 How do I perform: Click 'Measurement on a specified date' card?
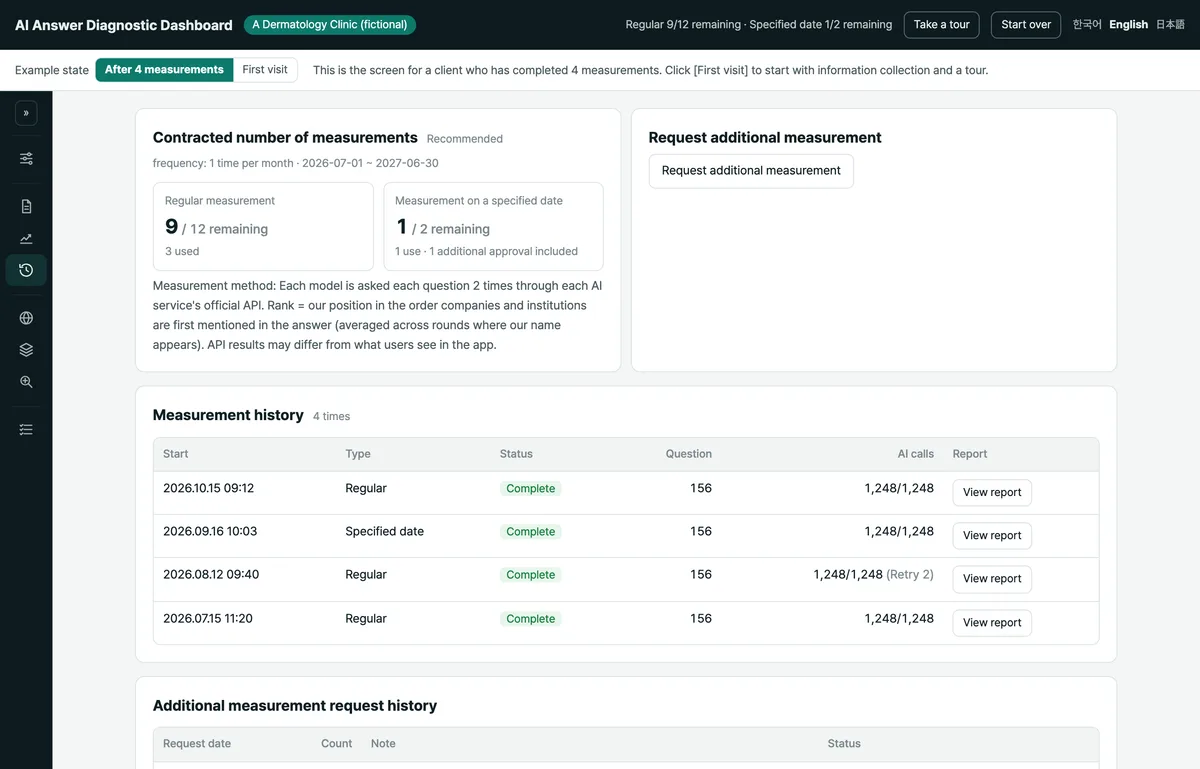493,226
